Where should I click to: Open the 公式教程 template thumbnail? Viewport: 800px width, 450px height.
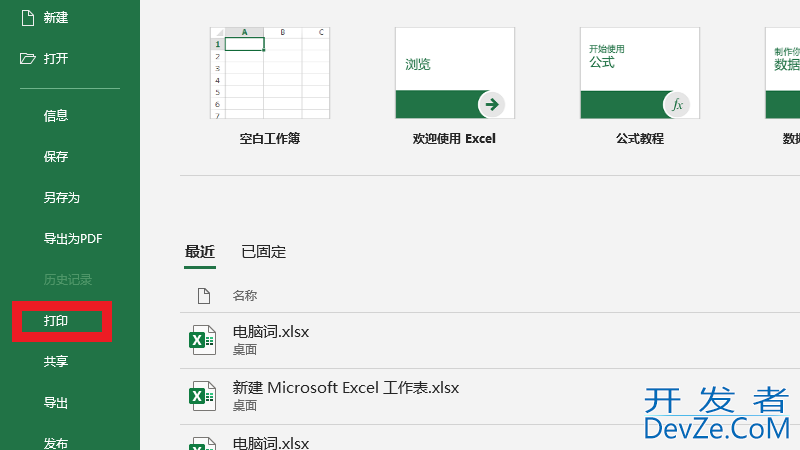[x=640, y=73]
